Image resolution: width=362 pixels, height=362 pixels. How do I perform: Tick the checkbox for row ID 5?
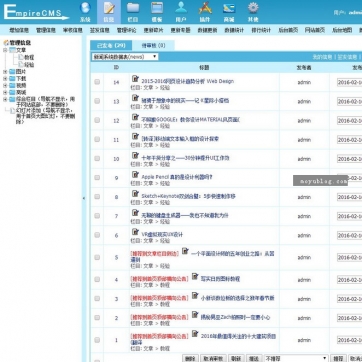coord(97,257)
